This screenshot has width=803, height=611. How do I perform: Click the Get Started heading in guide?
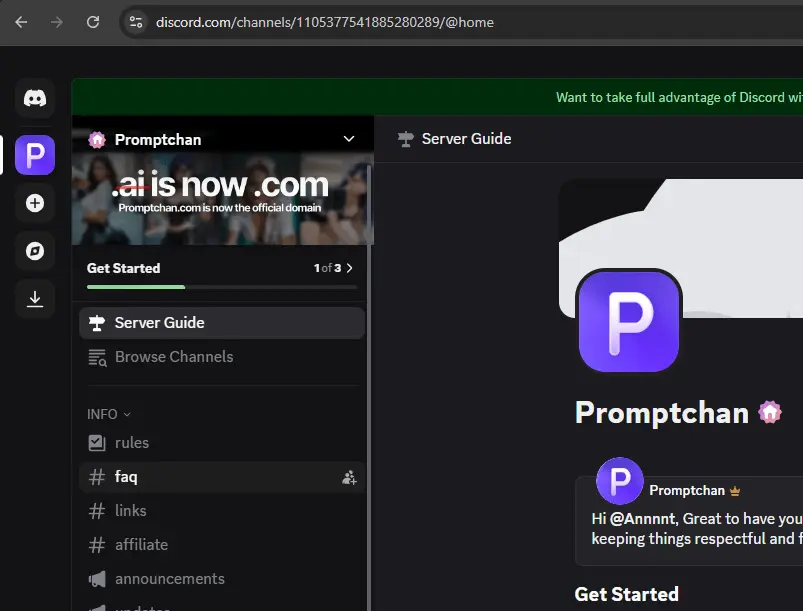626,594
